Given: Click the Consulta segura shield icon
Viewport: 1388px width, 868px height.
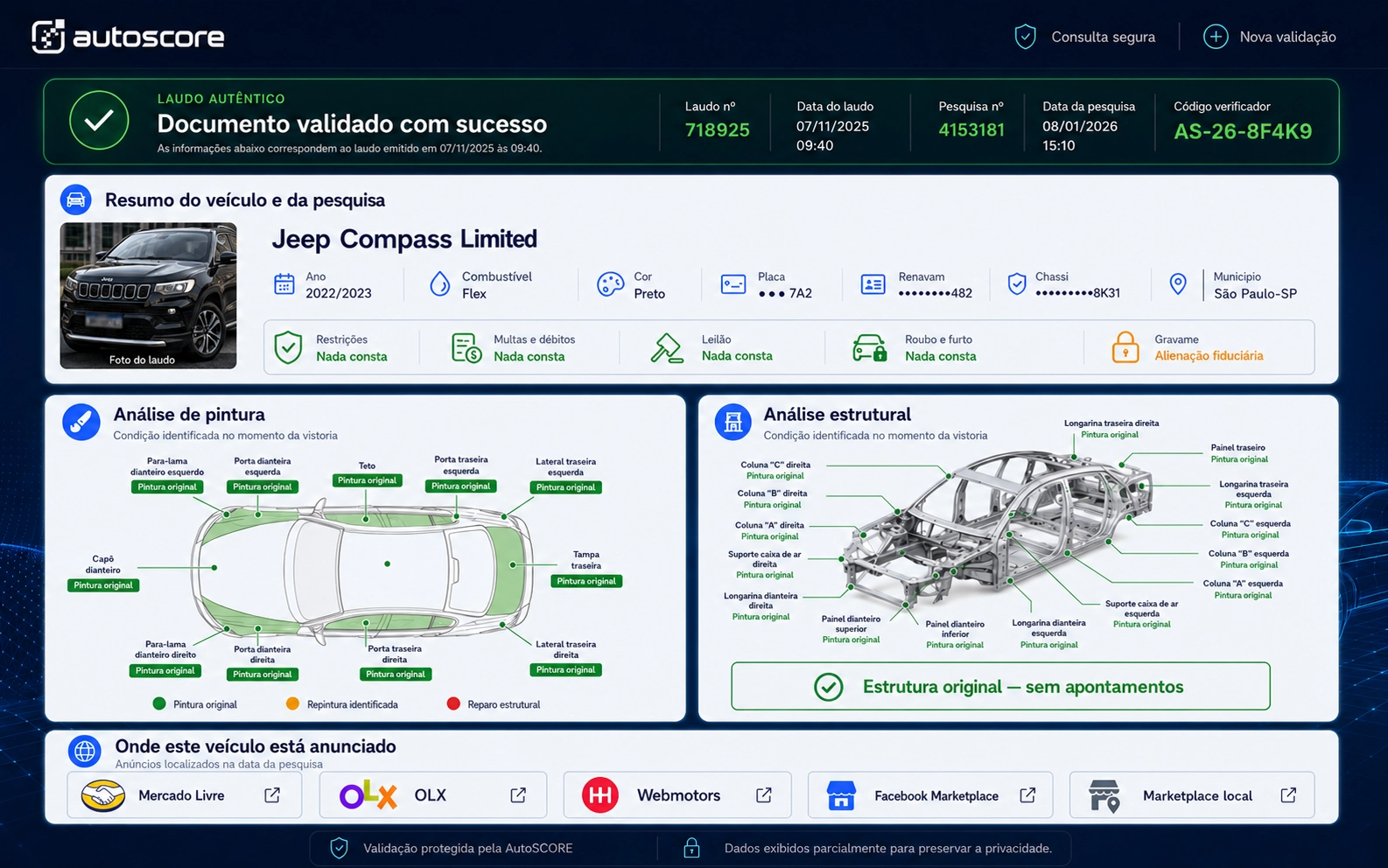Looking at the screenshot, I should point(1025,37).
